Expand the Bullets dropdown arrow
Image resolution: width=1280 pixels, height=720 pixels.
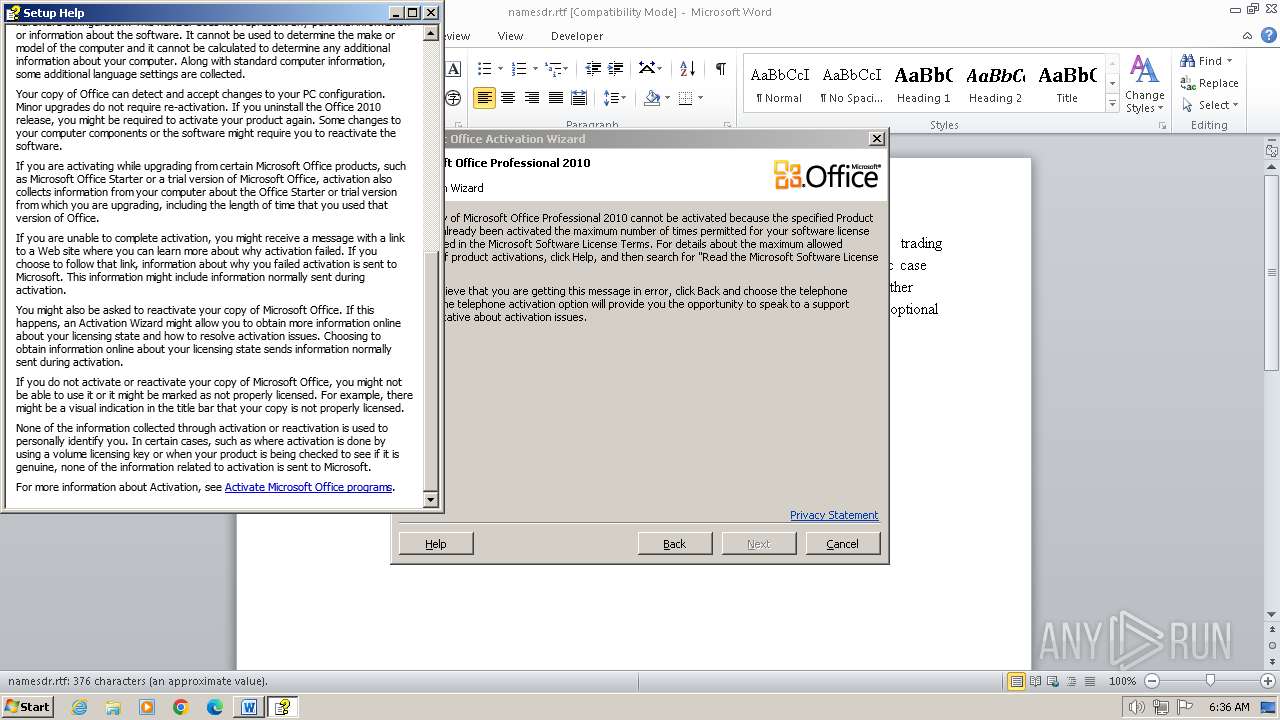pos(501,68)
